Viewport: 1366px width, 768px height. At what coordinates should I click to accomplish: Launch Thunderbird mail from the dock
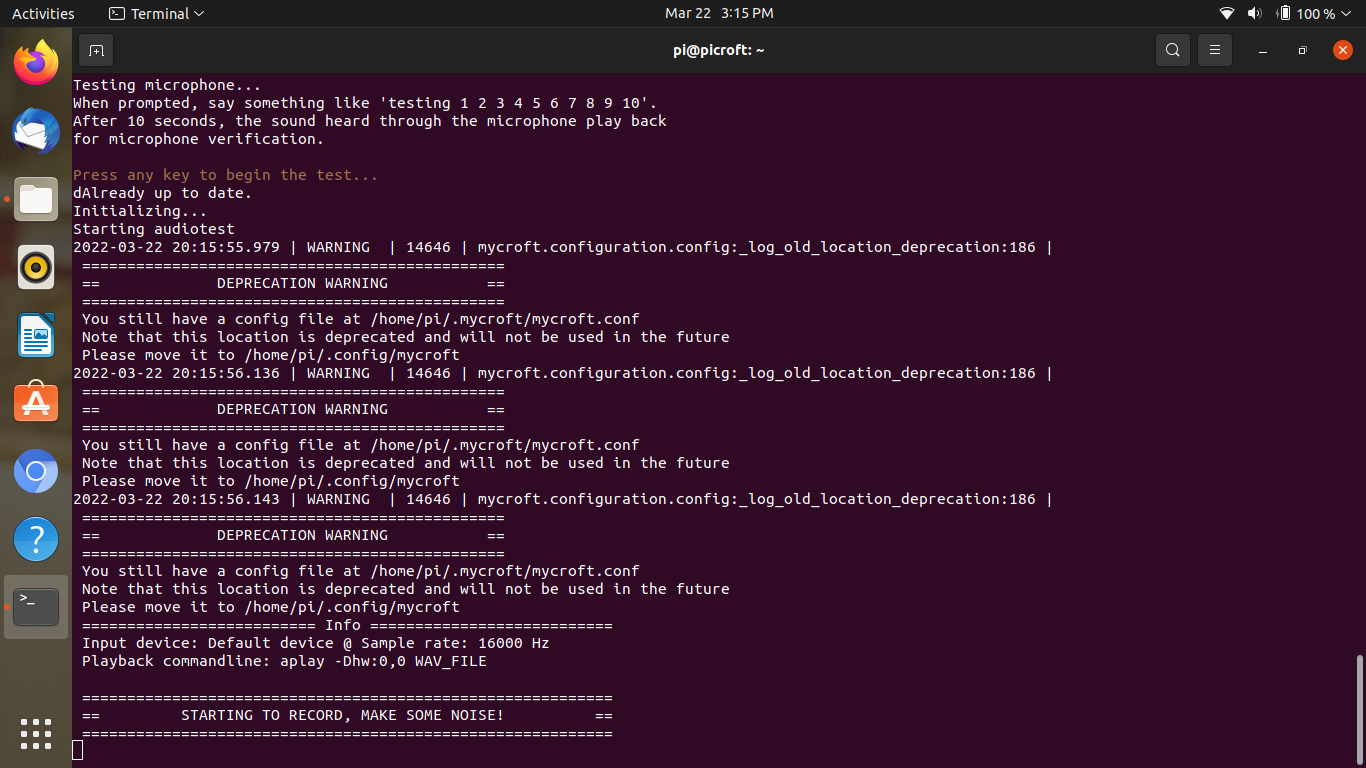tap(36, 131)
